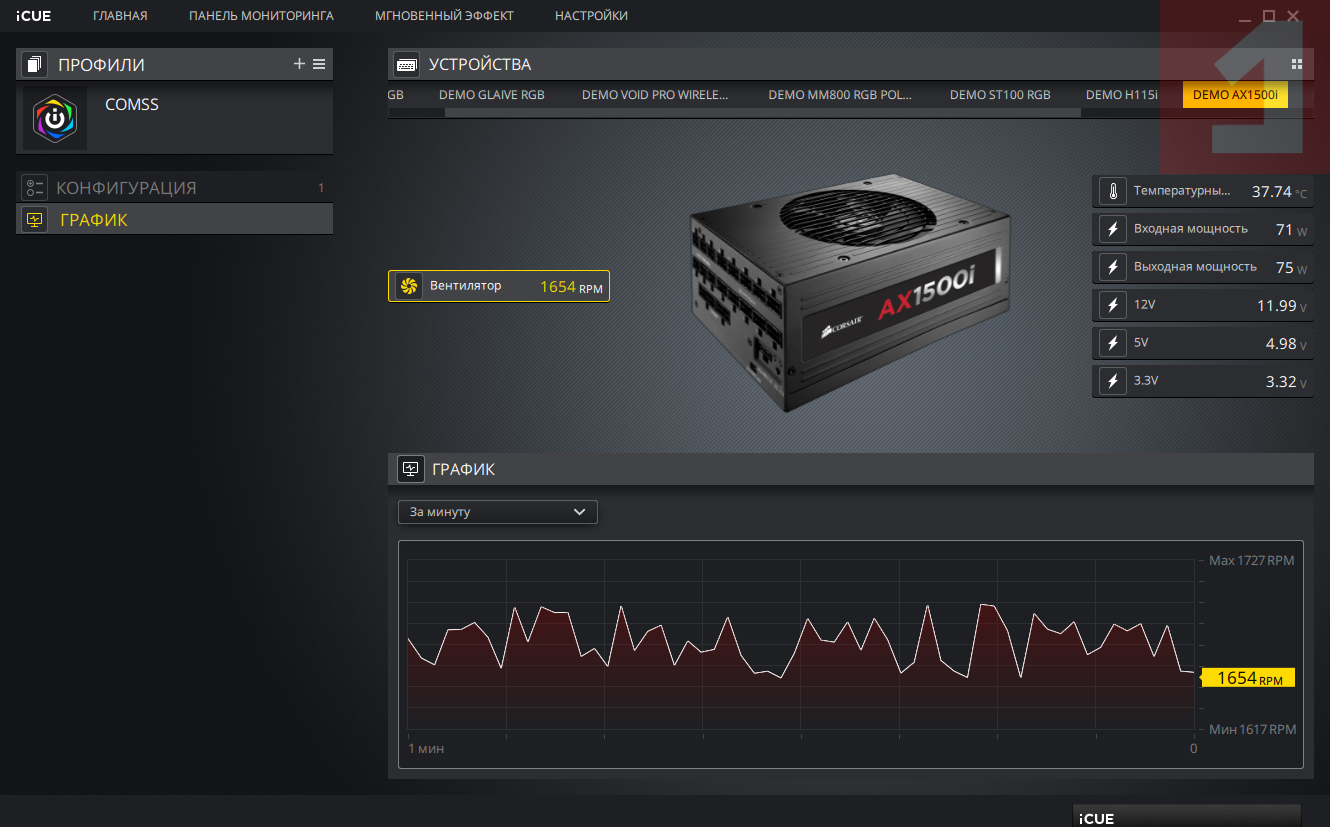Open the За минуту time range dropdown
This screenshot has height=827, width=1330.
click(x=498, y=512)
